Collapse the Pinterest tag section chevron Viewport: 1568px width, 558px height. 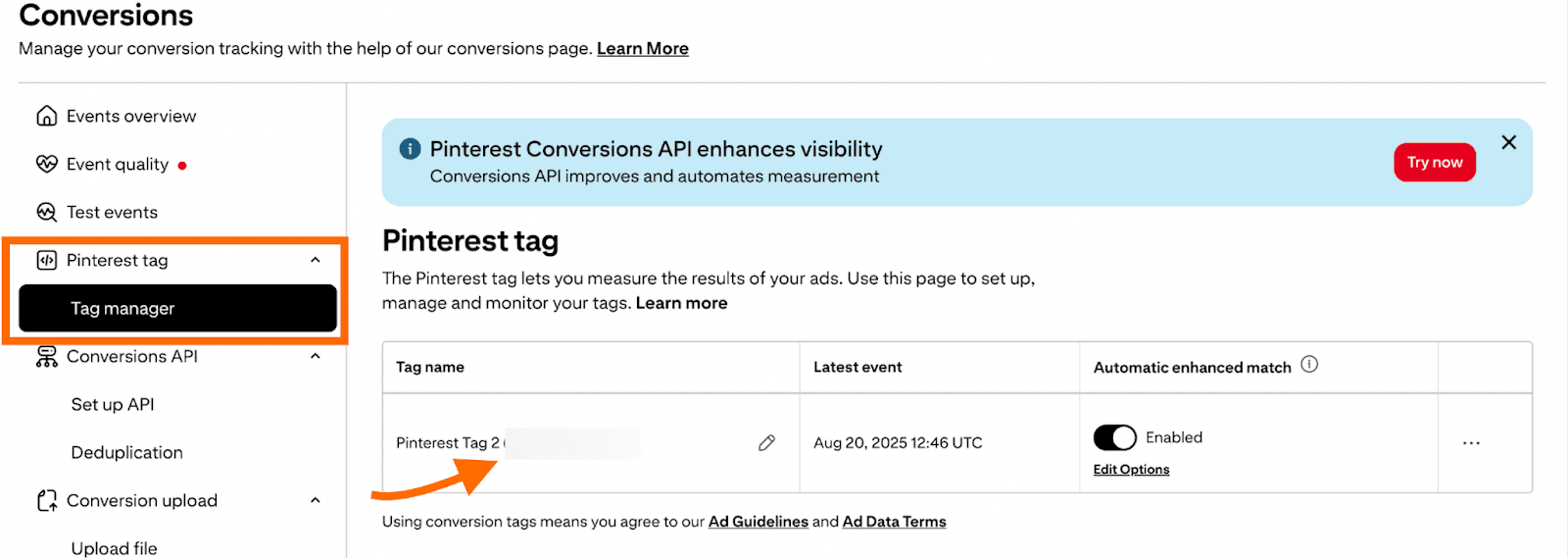point(316,260)
